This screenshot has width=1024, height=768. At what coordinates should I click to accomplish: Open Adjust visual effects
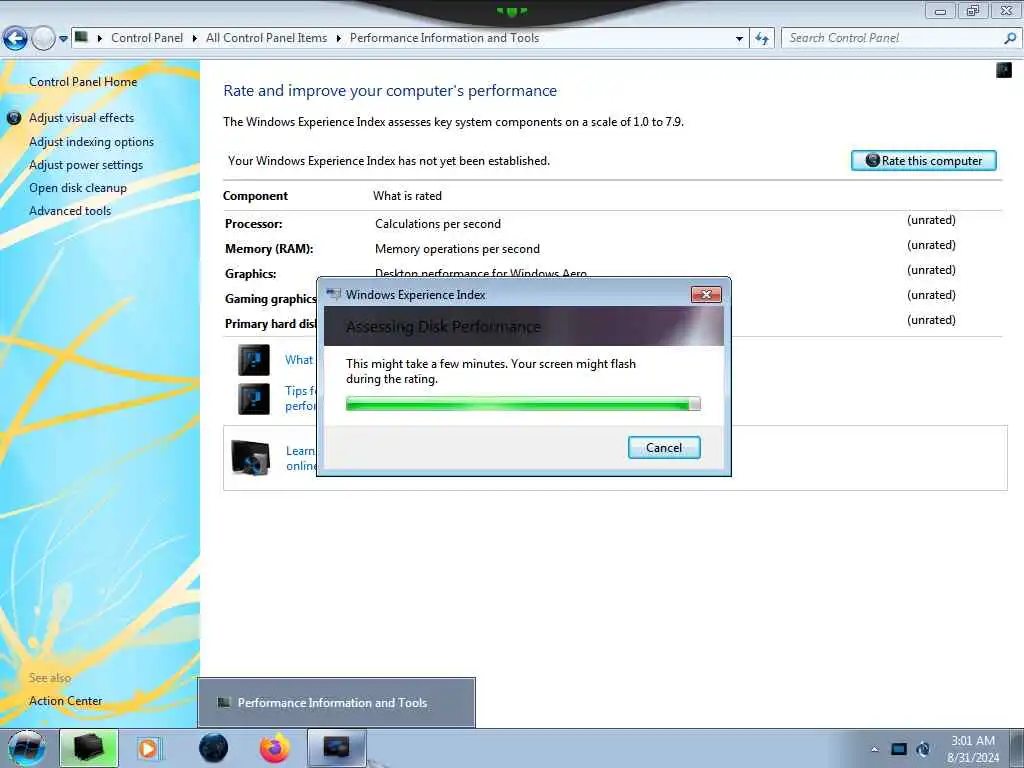(81, 118)
